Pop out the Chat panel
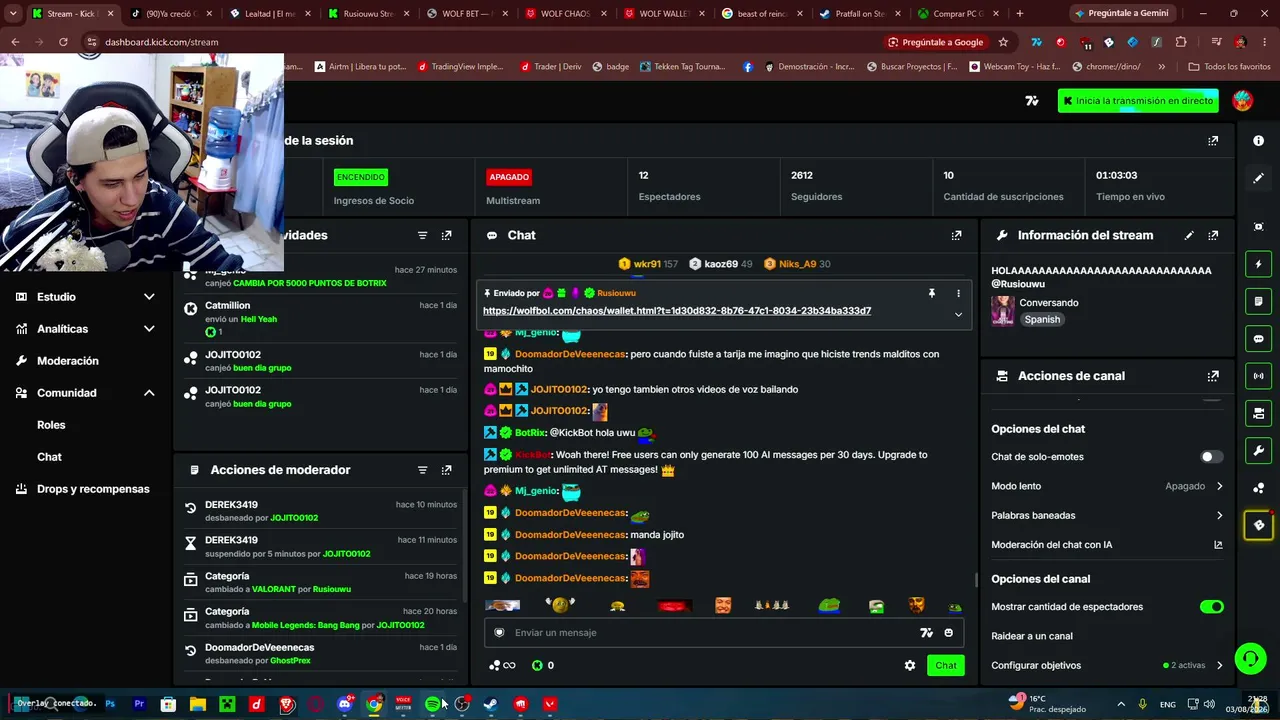 (x=956, y=235)
